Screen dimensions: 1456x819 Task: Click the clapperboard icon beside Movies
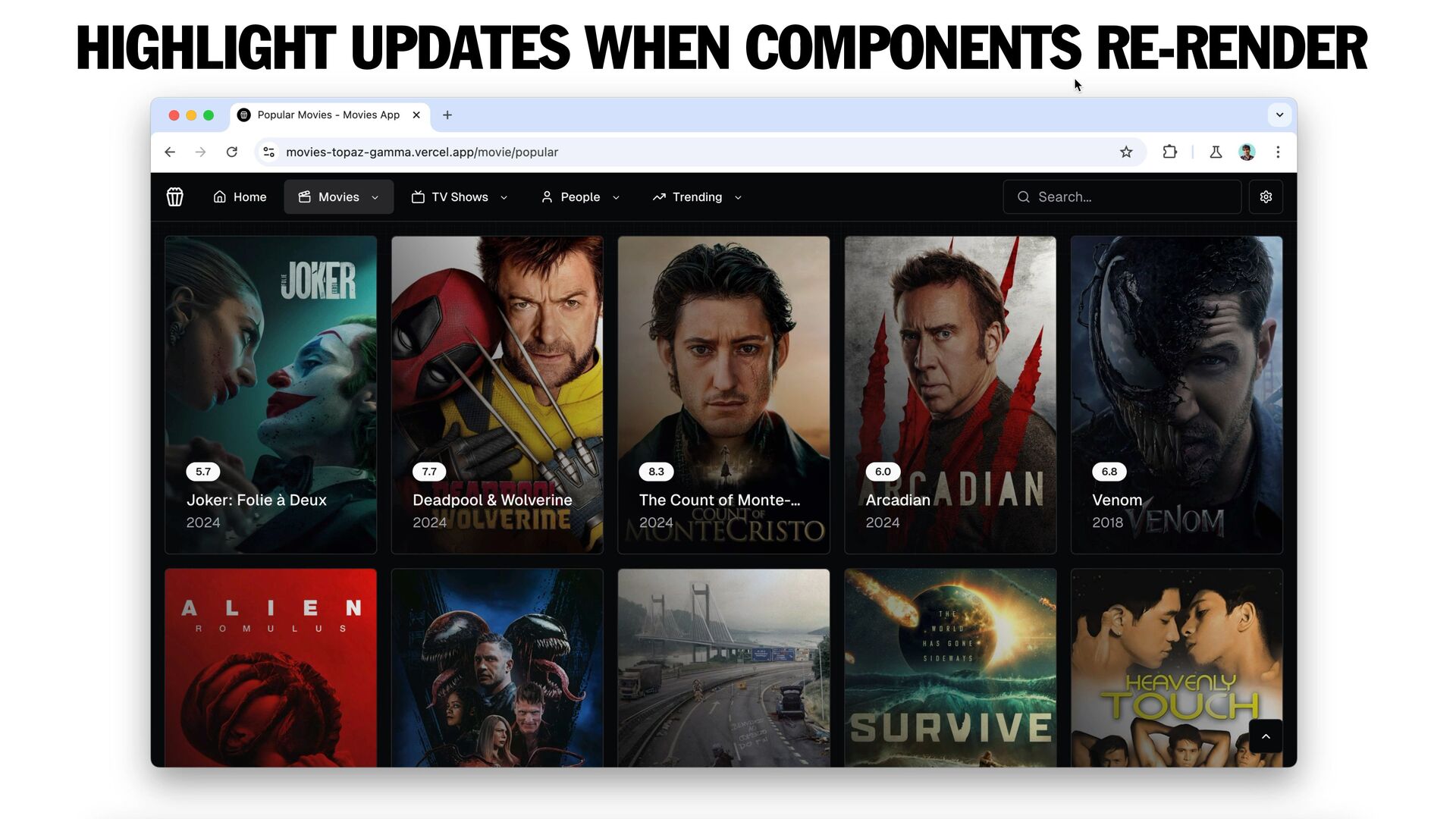tap(304, 197)
